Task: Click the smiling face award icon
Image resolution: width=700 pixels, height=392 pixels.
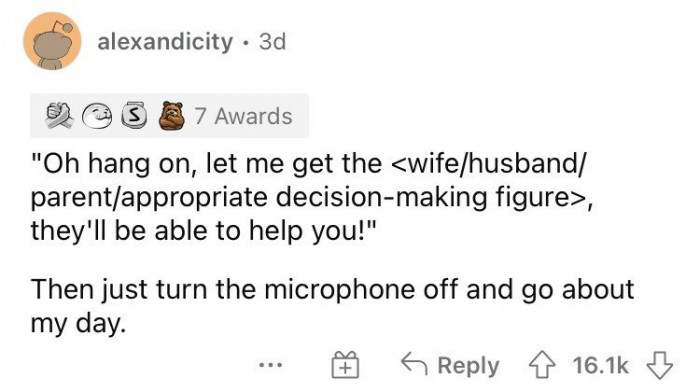Action: (97, 117)
